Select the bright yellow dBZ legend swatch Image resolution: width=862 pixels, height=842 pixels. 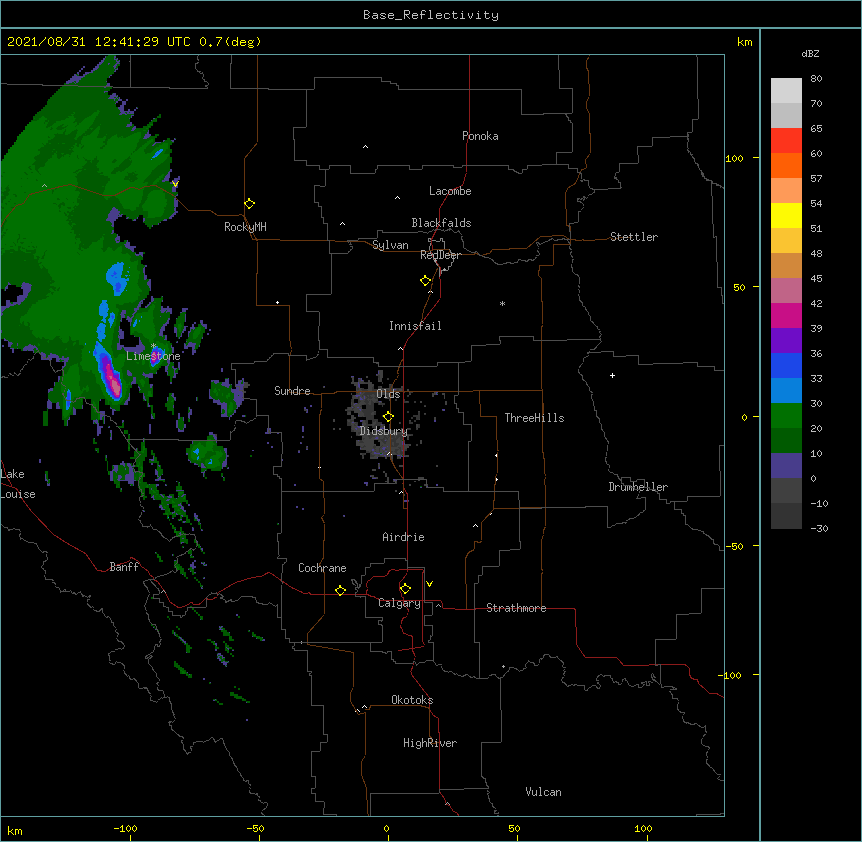(x=786, y=215)
